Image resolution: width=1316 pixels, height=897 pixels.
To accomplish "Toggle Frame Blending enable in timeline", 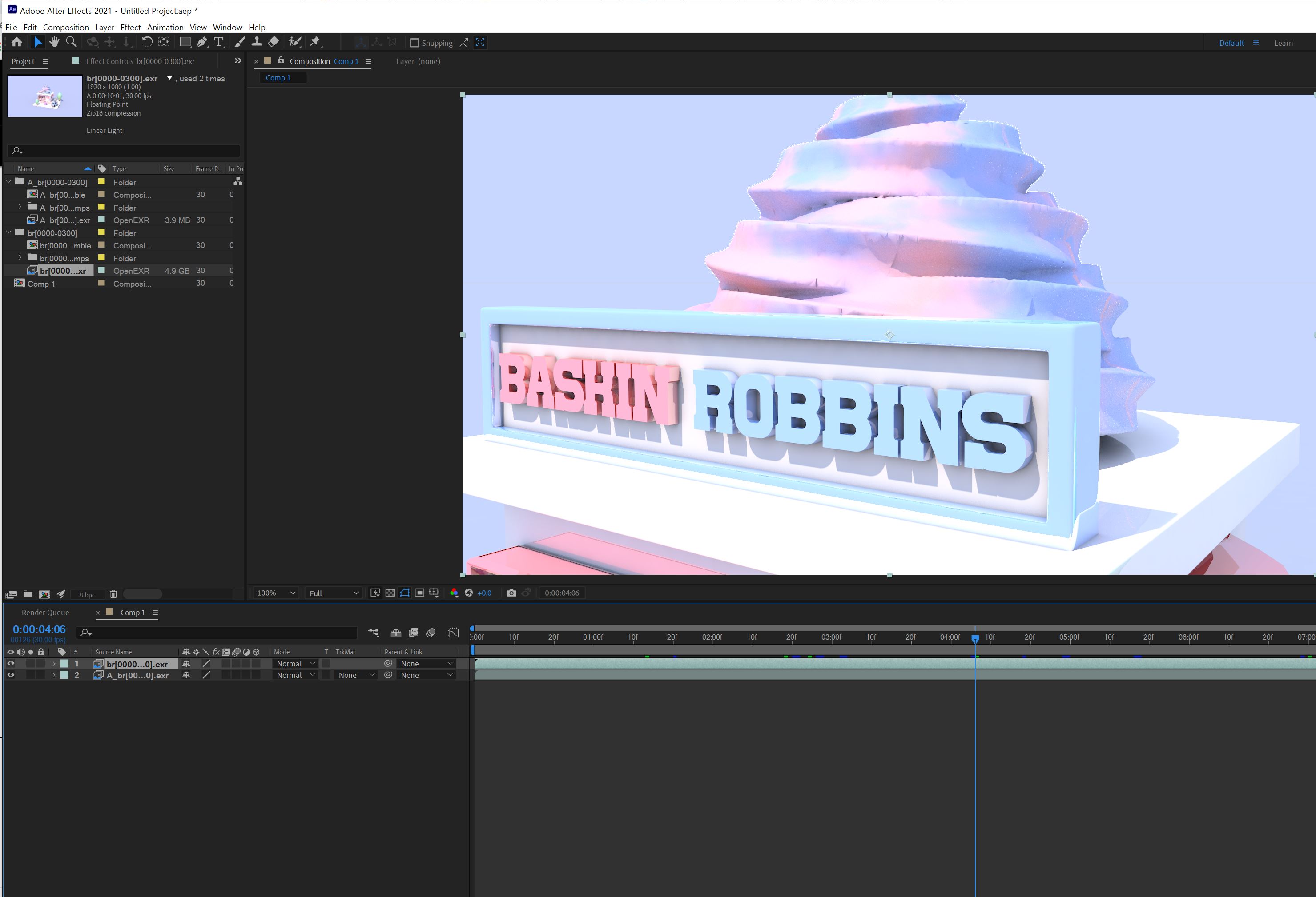I will pyautogui.click(x=413, y=633).
